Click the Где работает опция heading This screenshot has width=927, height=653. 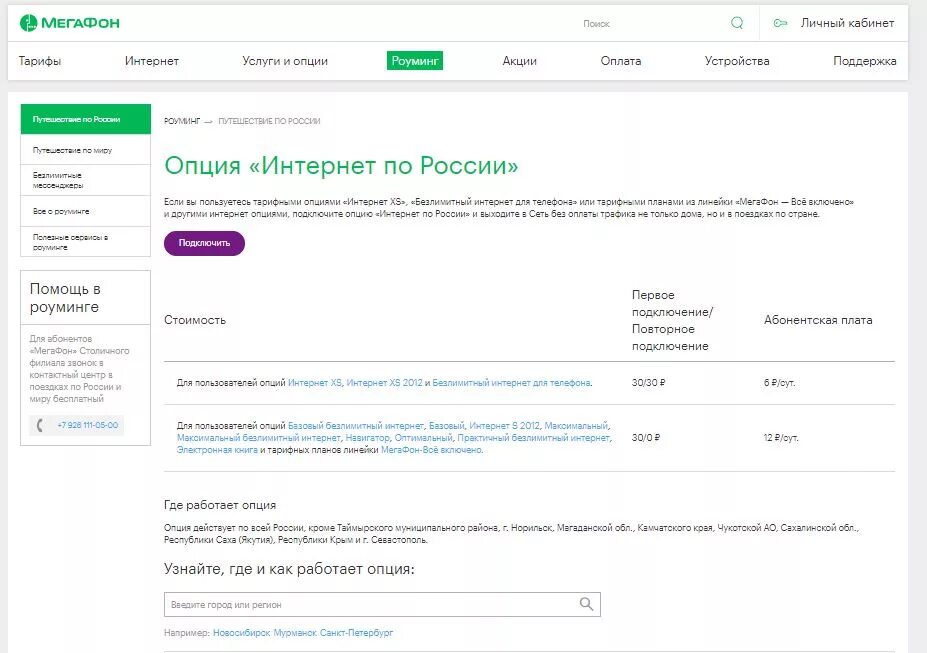click(220, 505)
